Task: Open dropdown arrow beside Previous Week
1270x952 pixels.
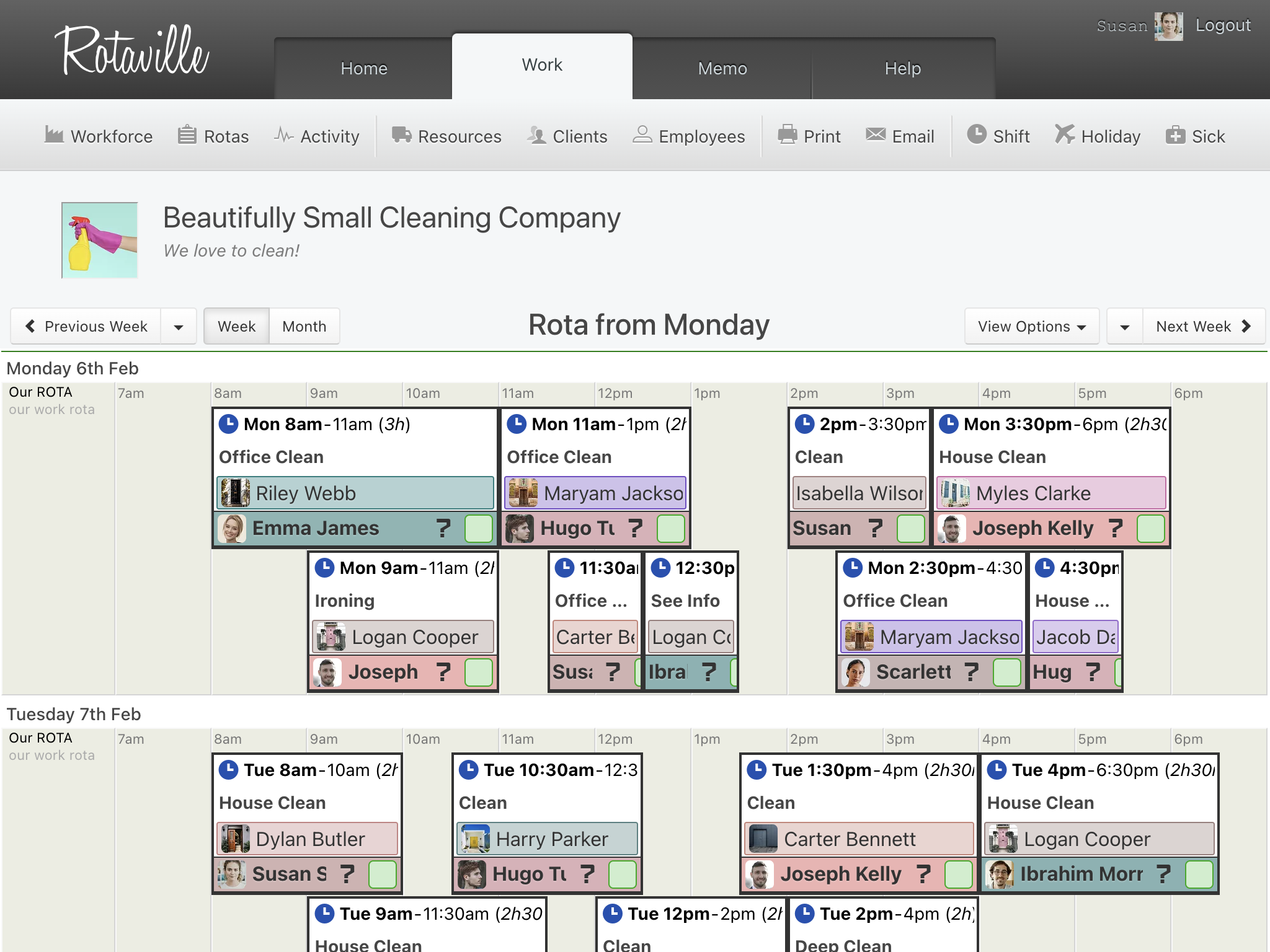Action: [179, 326]
